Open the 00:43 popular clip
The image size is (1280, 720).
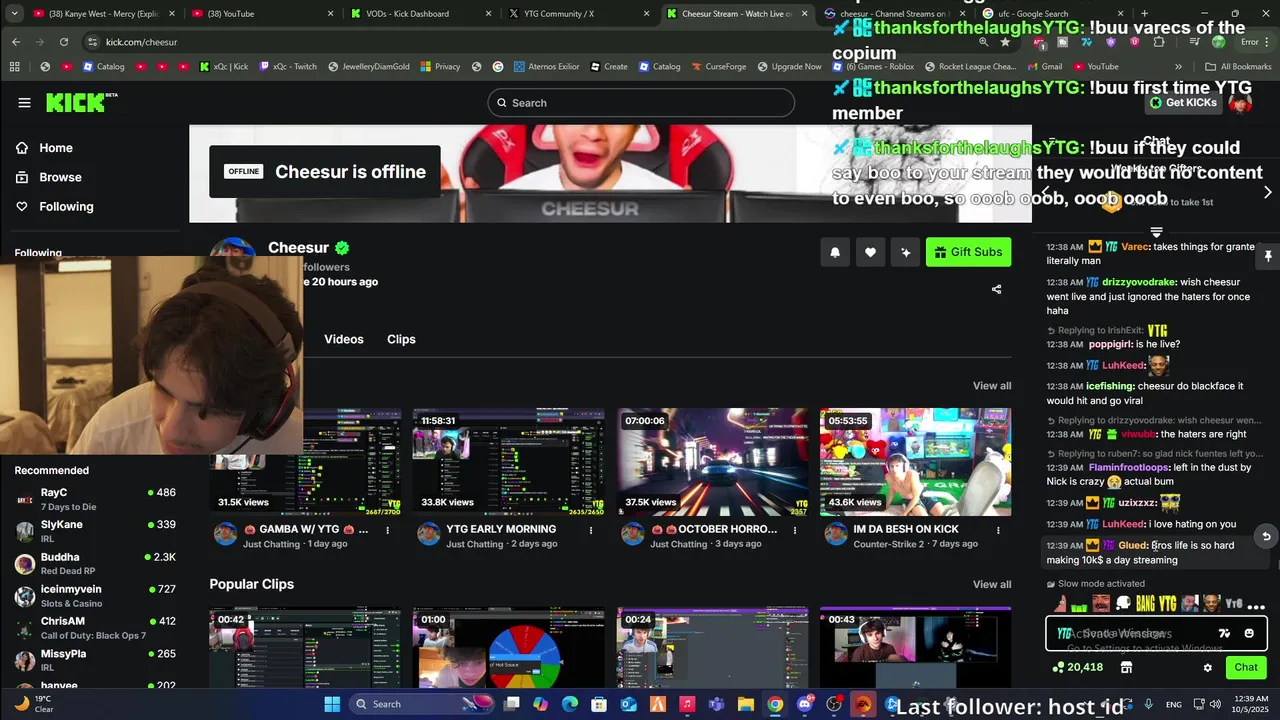[915, 648]
